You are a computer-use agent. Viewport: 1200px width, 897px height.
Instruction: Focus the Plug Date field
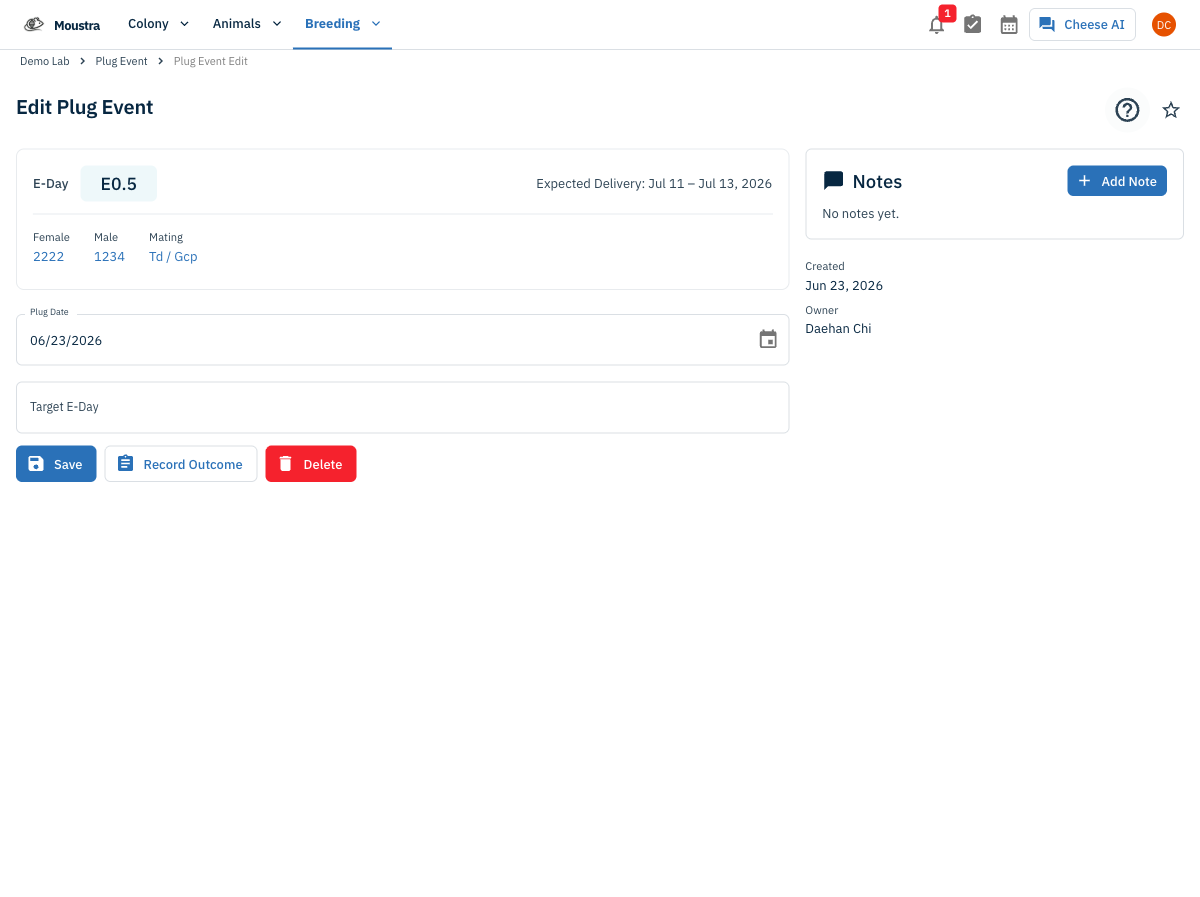(x=402, y=340)
